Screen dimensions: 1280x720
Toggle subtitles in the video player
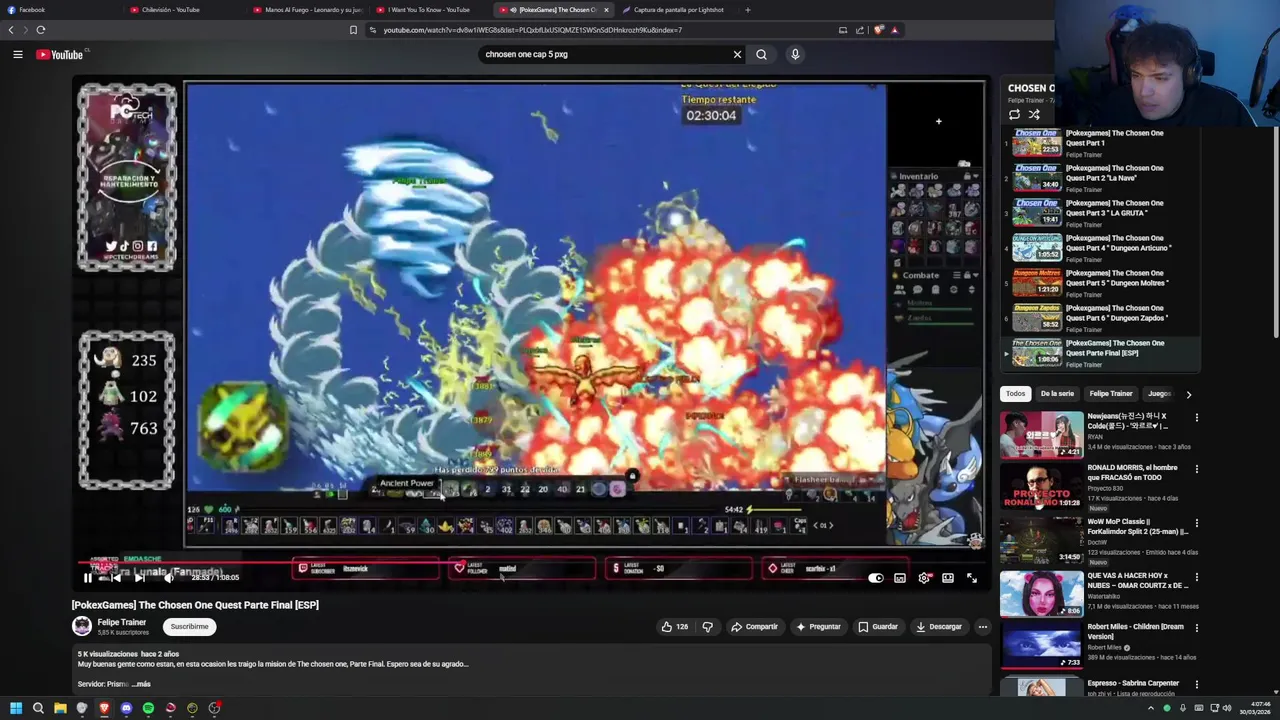(900, 578)
